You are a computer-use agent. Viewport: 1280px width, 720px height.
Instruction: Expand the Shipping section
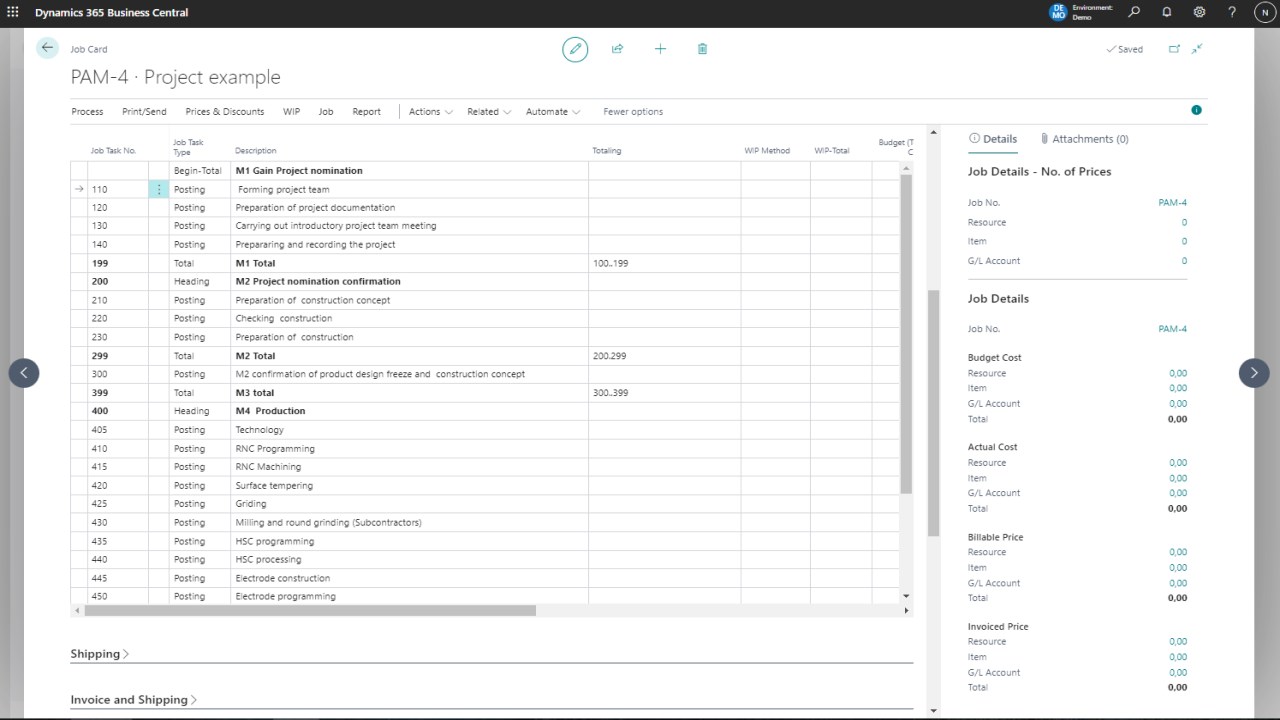click(x=100, y=654)
